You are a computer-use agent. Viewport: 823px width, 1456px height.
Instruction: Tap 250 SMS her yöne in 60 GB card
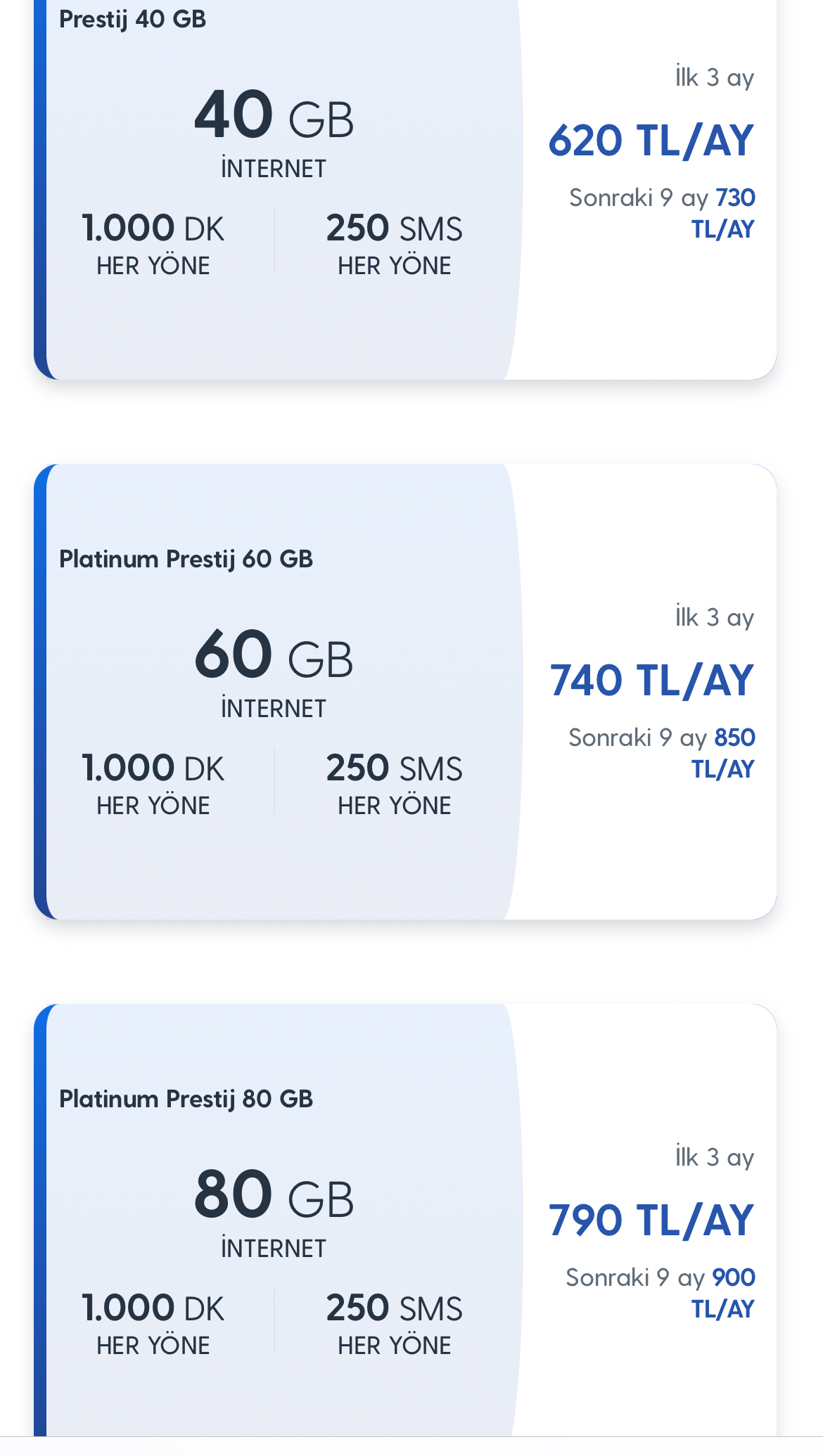395,784
